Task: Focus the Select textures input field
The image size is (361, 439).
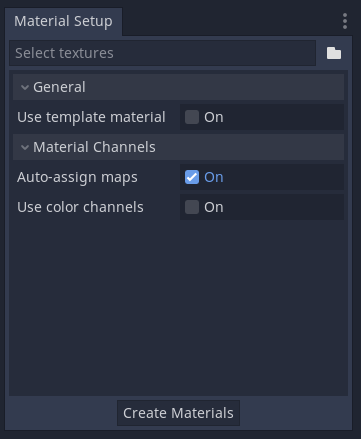Action: 162,53
